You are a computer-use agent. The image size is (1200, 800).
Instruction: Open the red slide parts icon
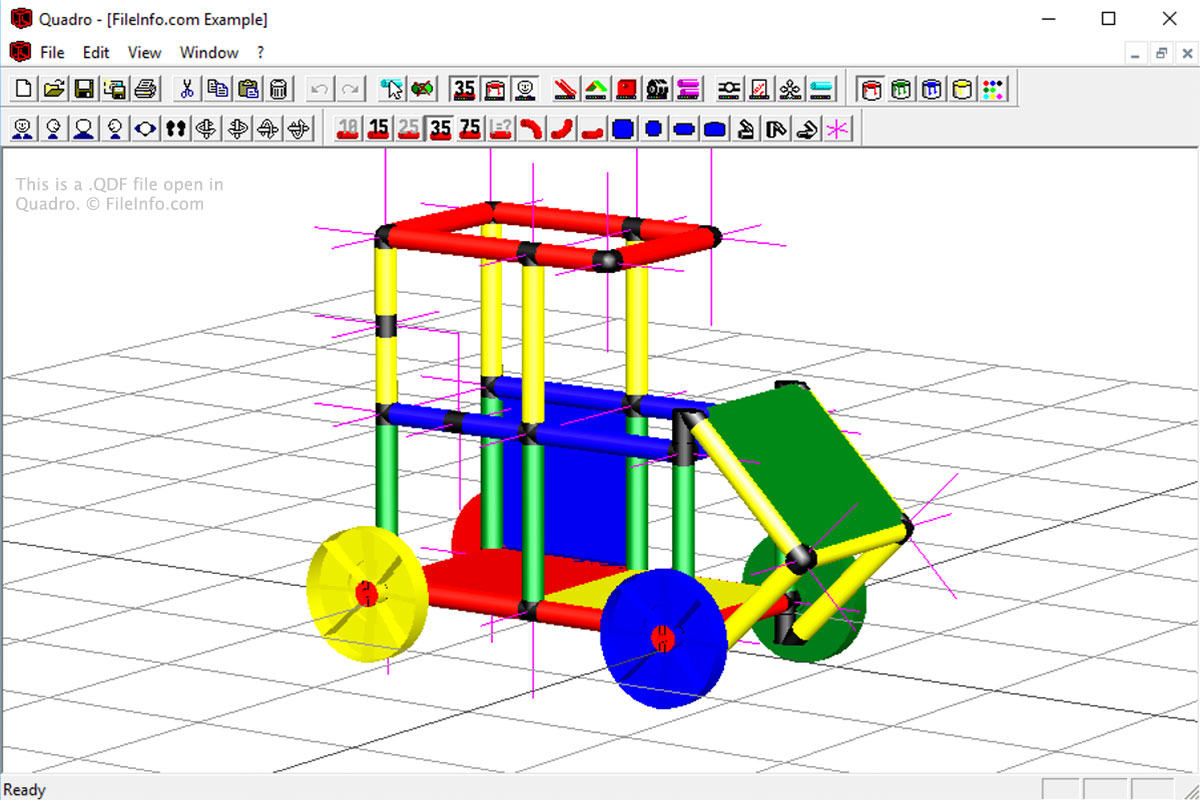click(x=567, y=89)
